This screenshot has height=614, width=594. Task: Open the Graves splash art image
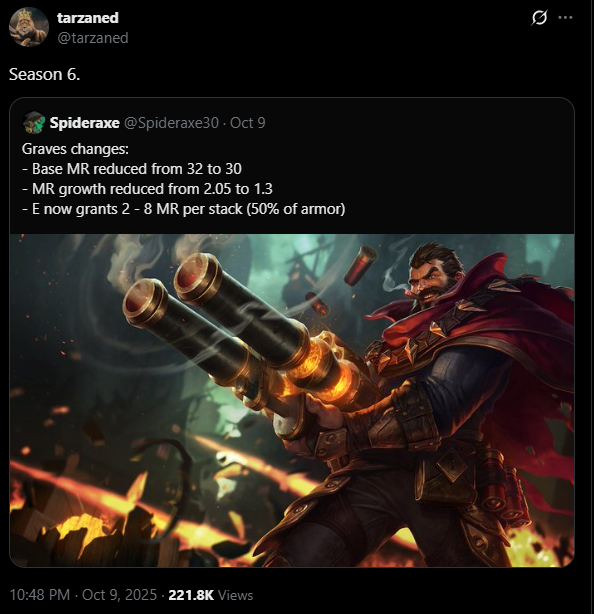(292, 400)
